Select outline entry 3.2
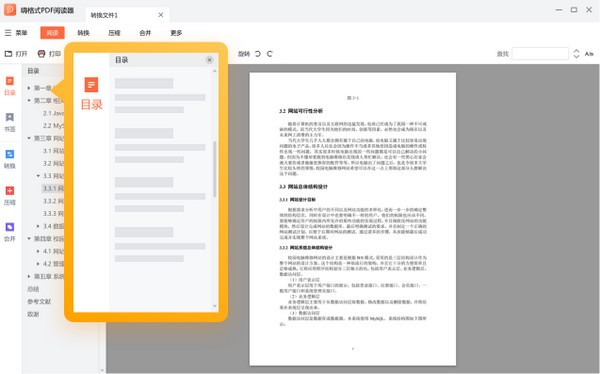 click(x=53, y=163)
